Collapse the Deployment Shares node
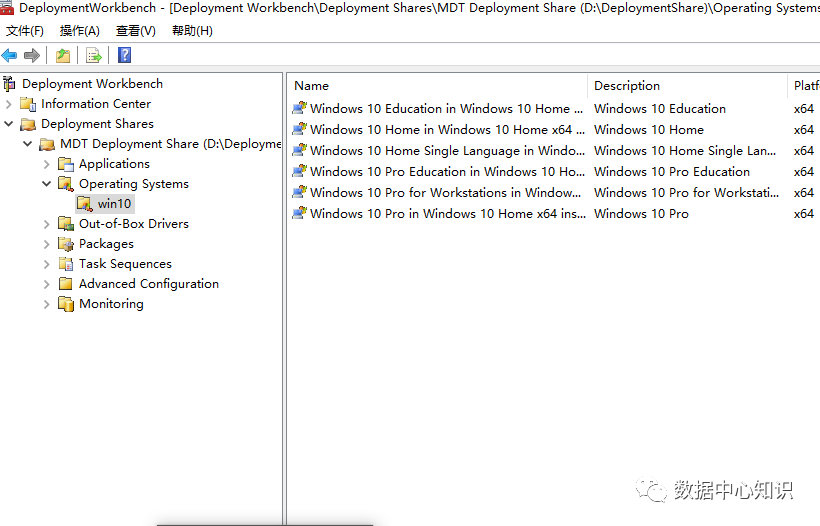820x526 pixels. [9, 124]
